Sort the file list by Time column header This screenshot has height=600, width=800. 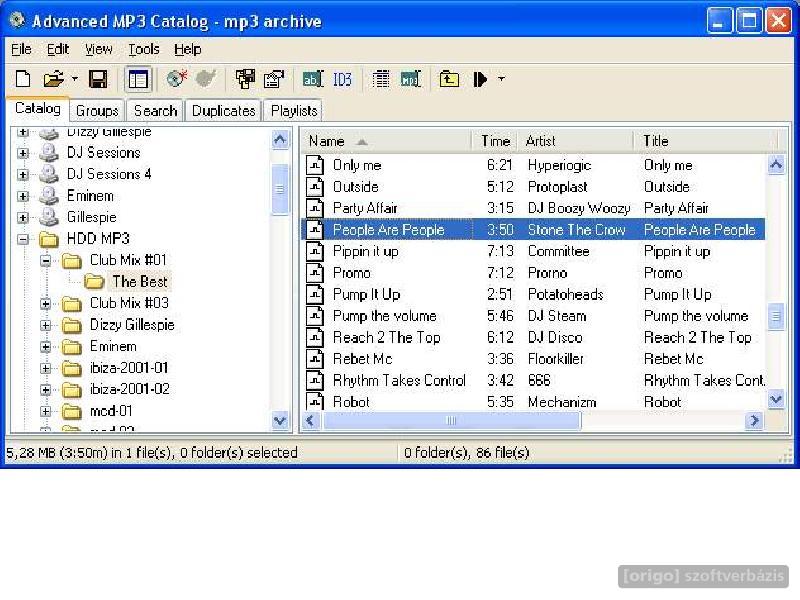tap(495, 141)
